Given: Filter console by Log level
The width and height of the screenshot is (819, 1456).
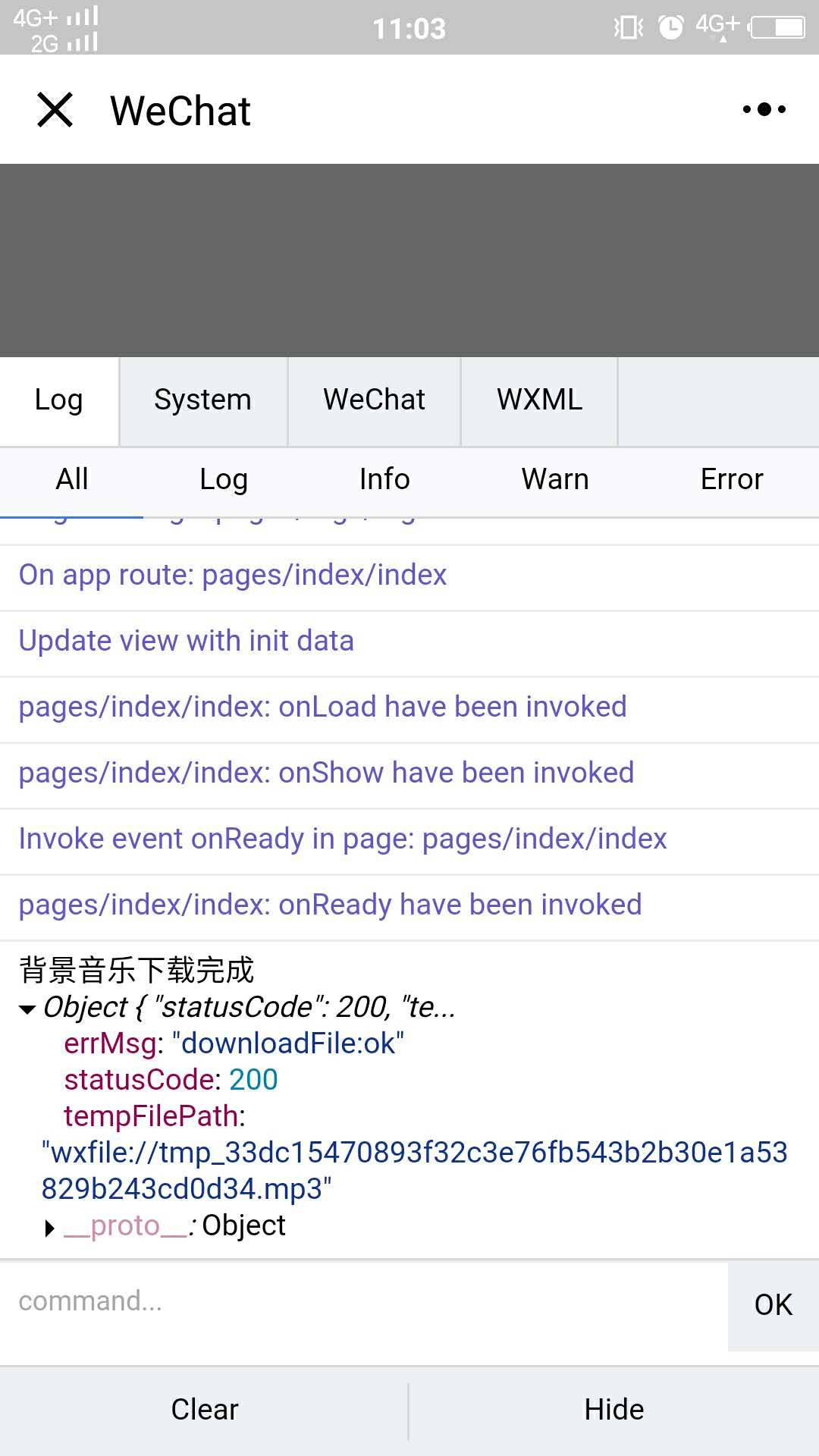Looking at the screenshot, I should pyautogui.click(x=224, y=480).
